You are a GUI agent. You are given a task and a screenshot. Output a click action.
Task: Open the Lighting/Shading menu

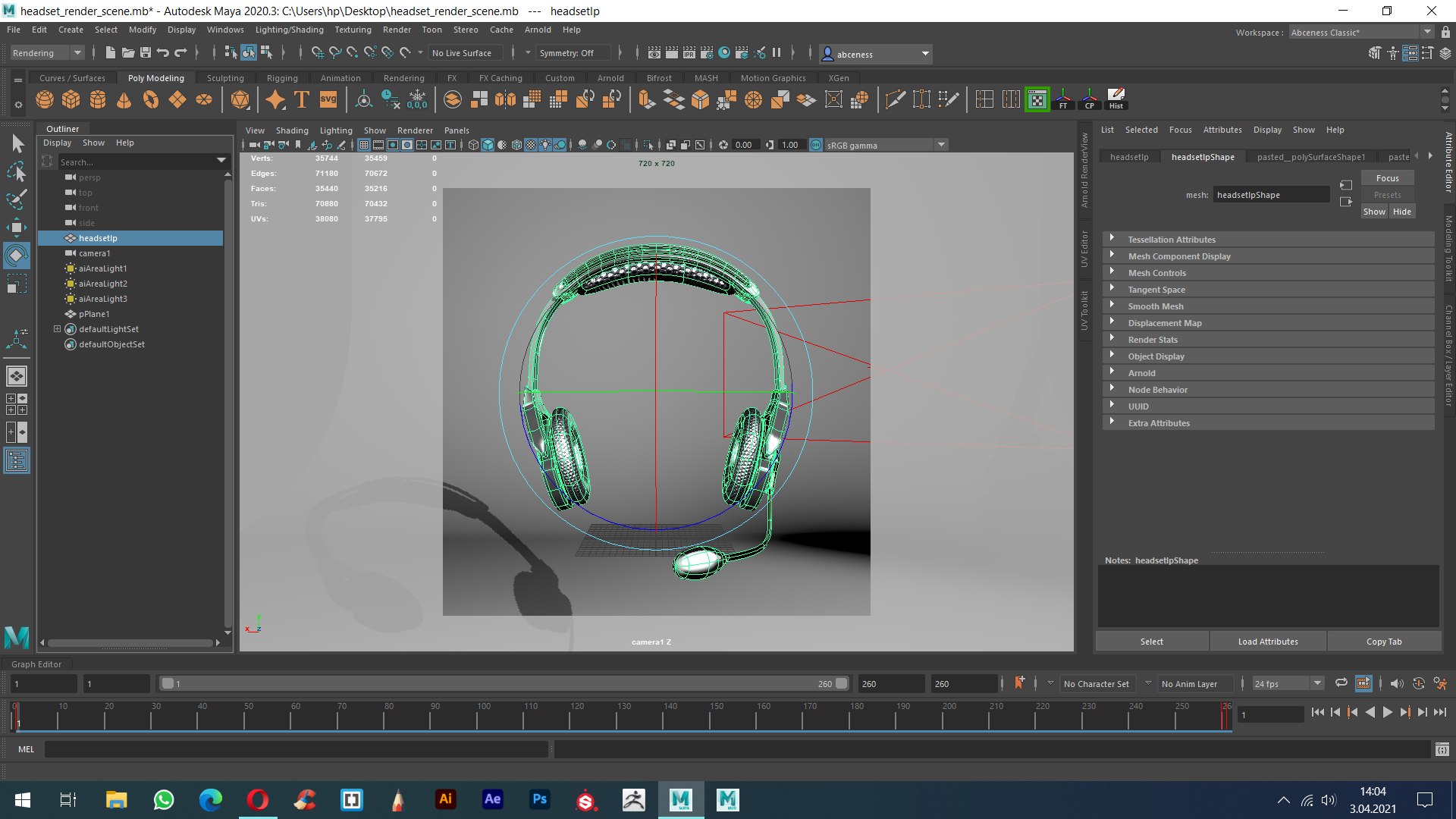point(289,30)
